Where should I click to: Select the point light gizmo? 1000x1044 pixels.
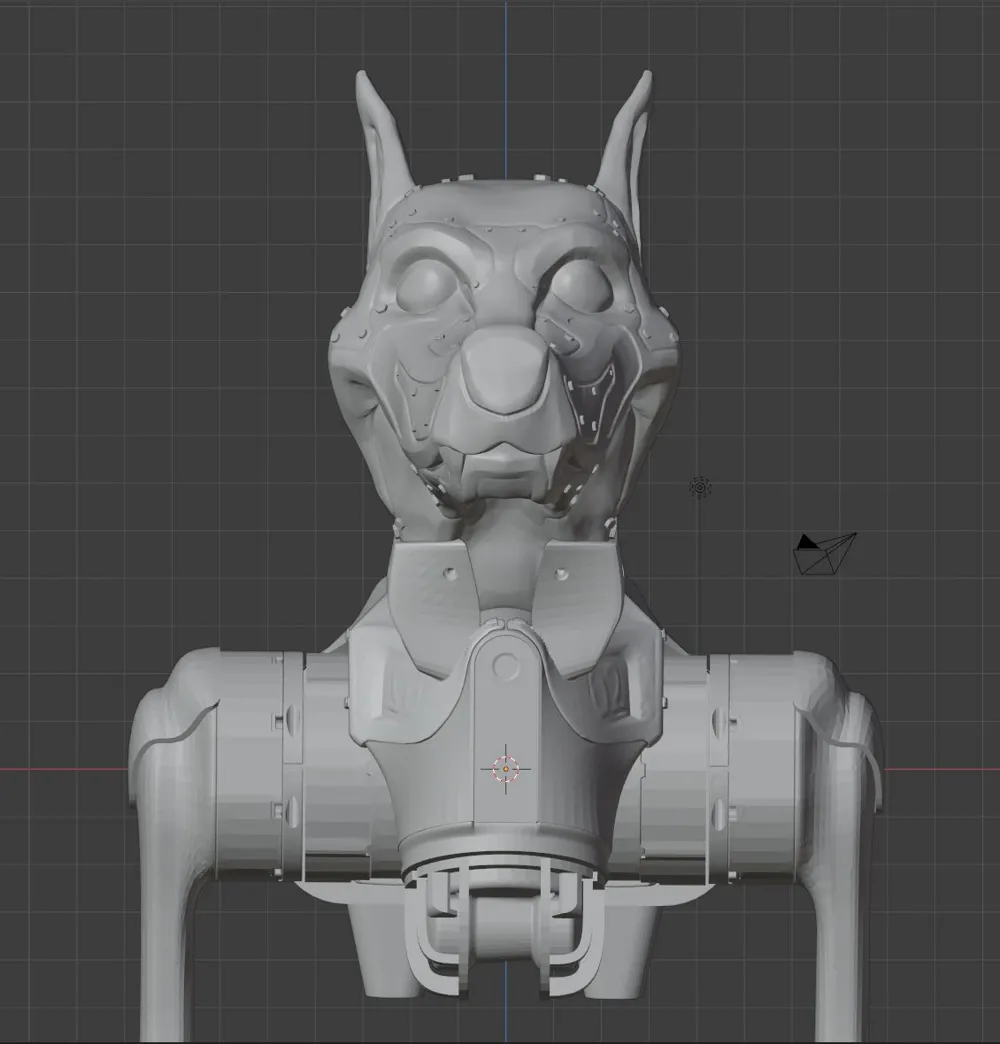click(699, 486)
